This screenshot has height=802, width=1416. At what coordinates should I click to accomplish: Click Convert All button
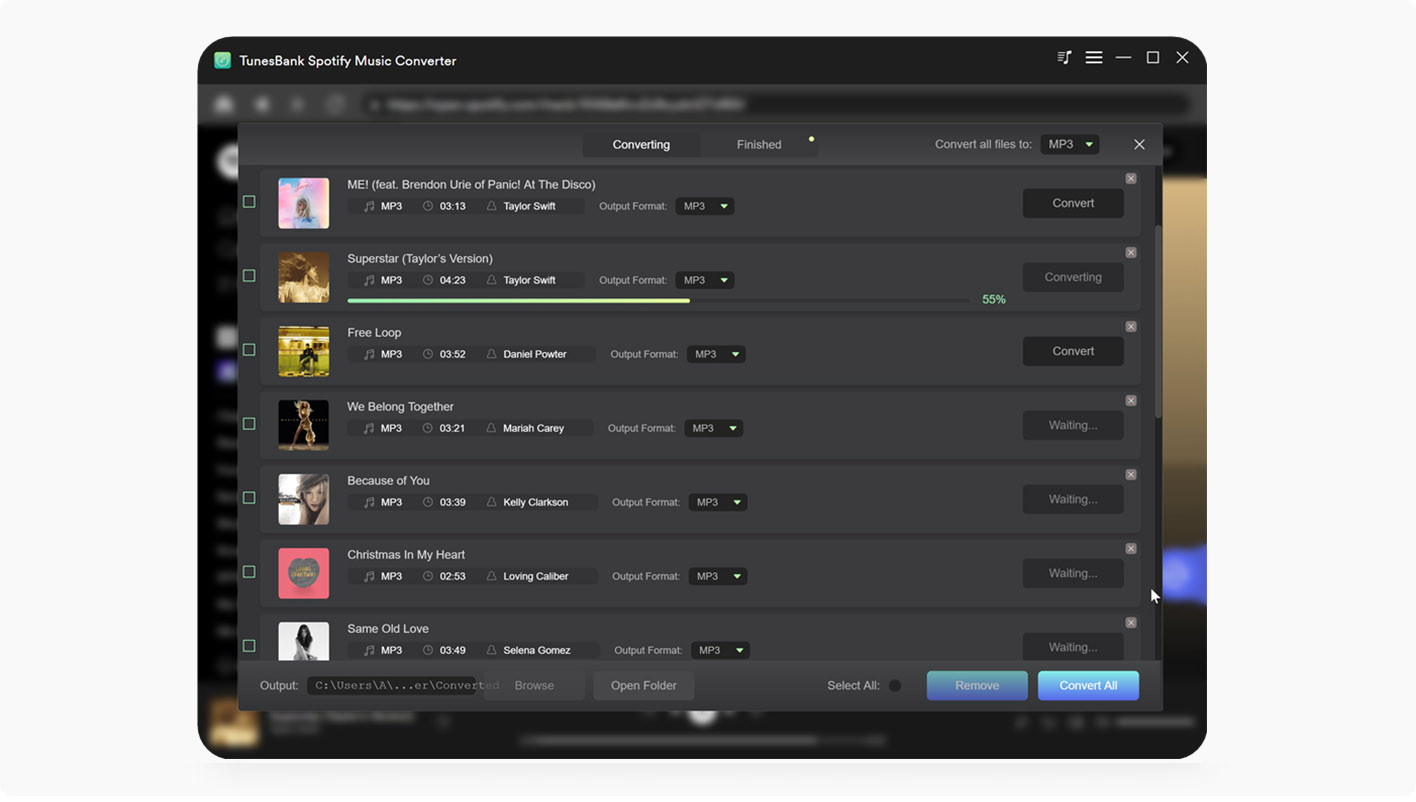tap(1088, 686)
